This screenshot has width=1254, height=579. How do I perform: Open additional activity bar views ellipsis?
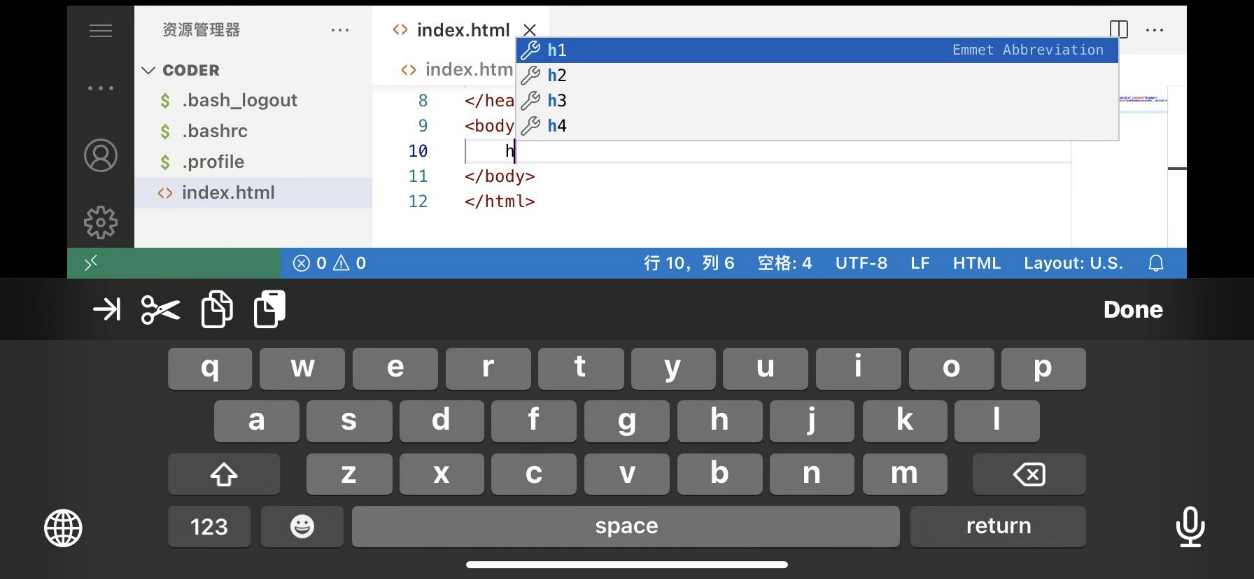(x=100, y=88)
